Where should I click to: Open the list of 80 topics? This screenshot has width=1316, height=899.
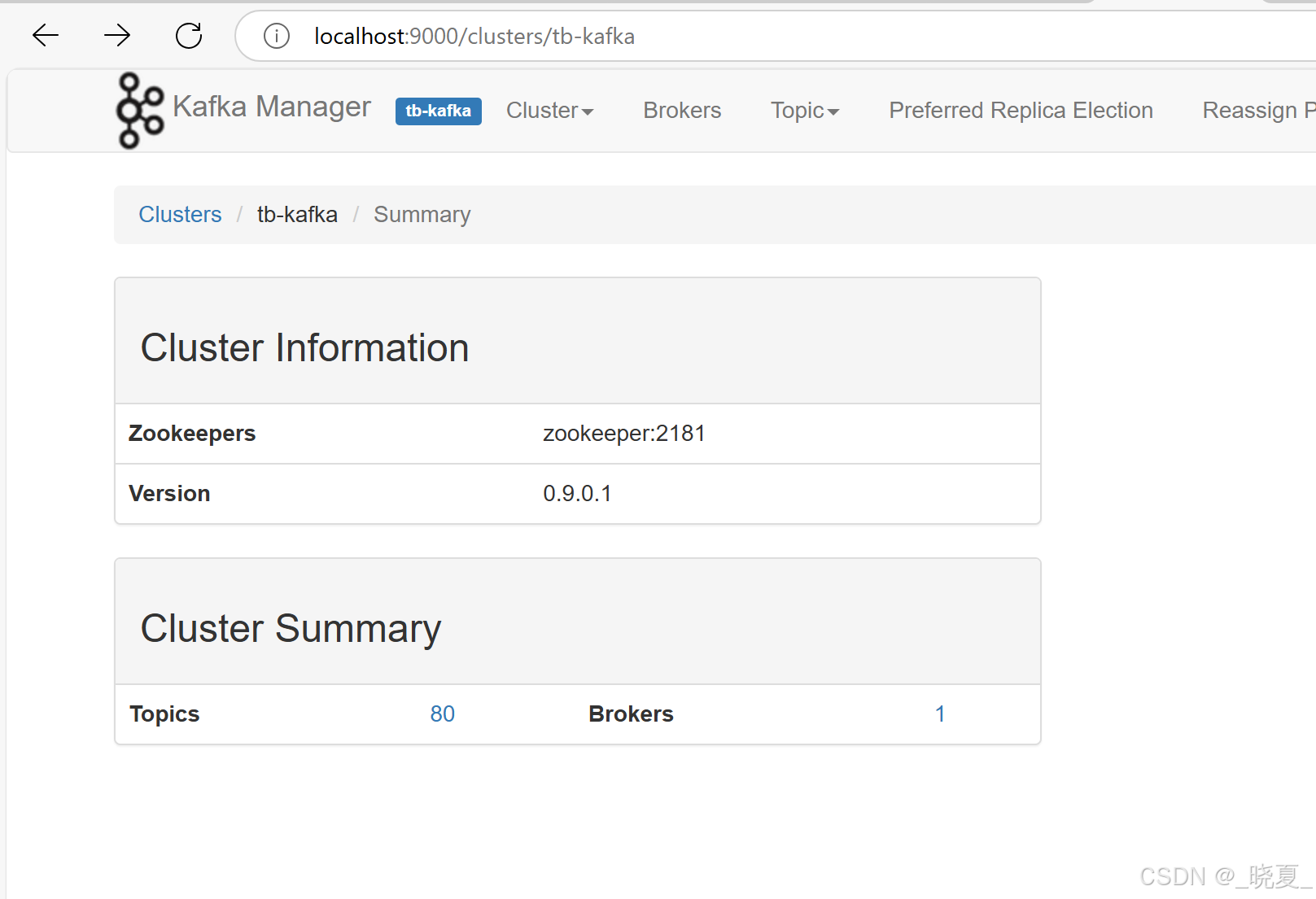tap(442, 714)
